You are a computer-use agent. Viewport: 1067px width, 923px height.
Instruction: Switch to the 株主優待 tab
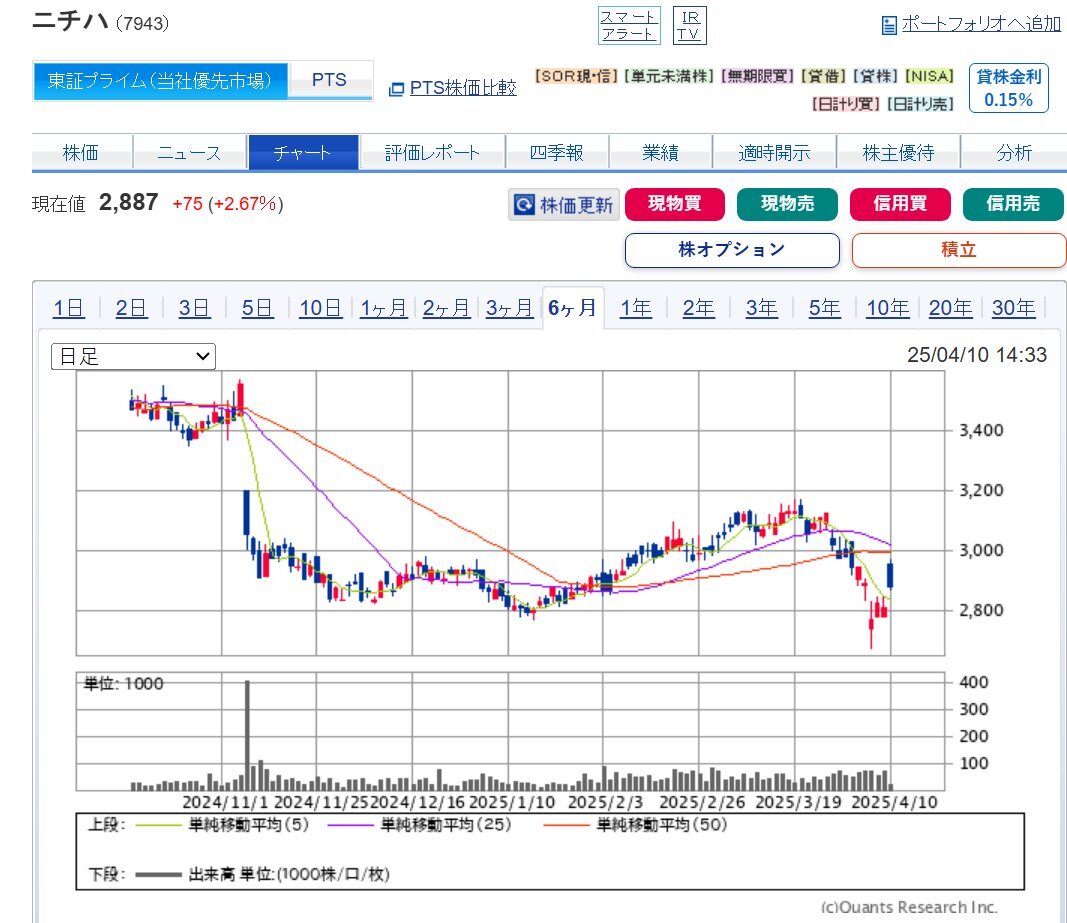898,152
